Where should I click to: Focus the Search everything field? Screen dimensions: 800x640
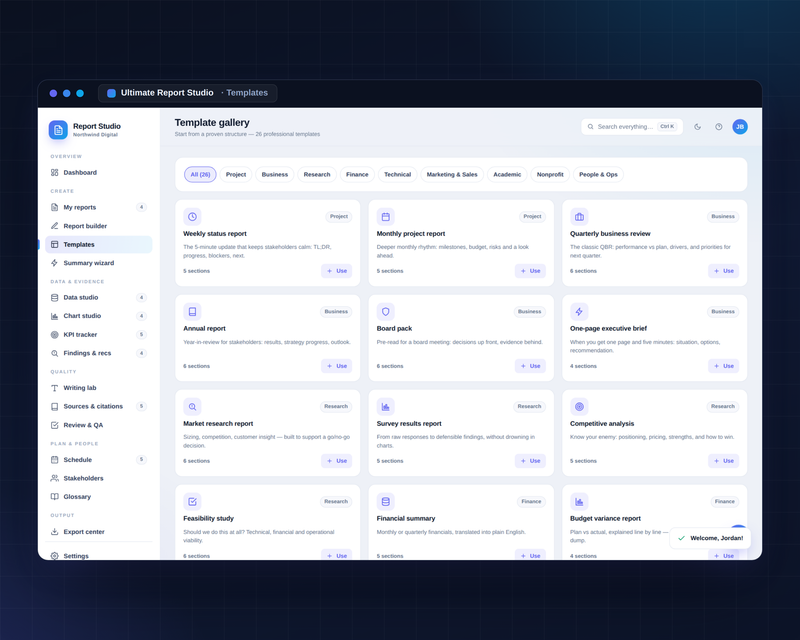(632, 127)
